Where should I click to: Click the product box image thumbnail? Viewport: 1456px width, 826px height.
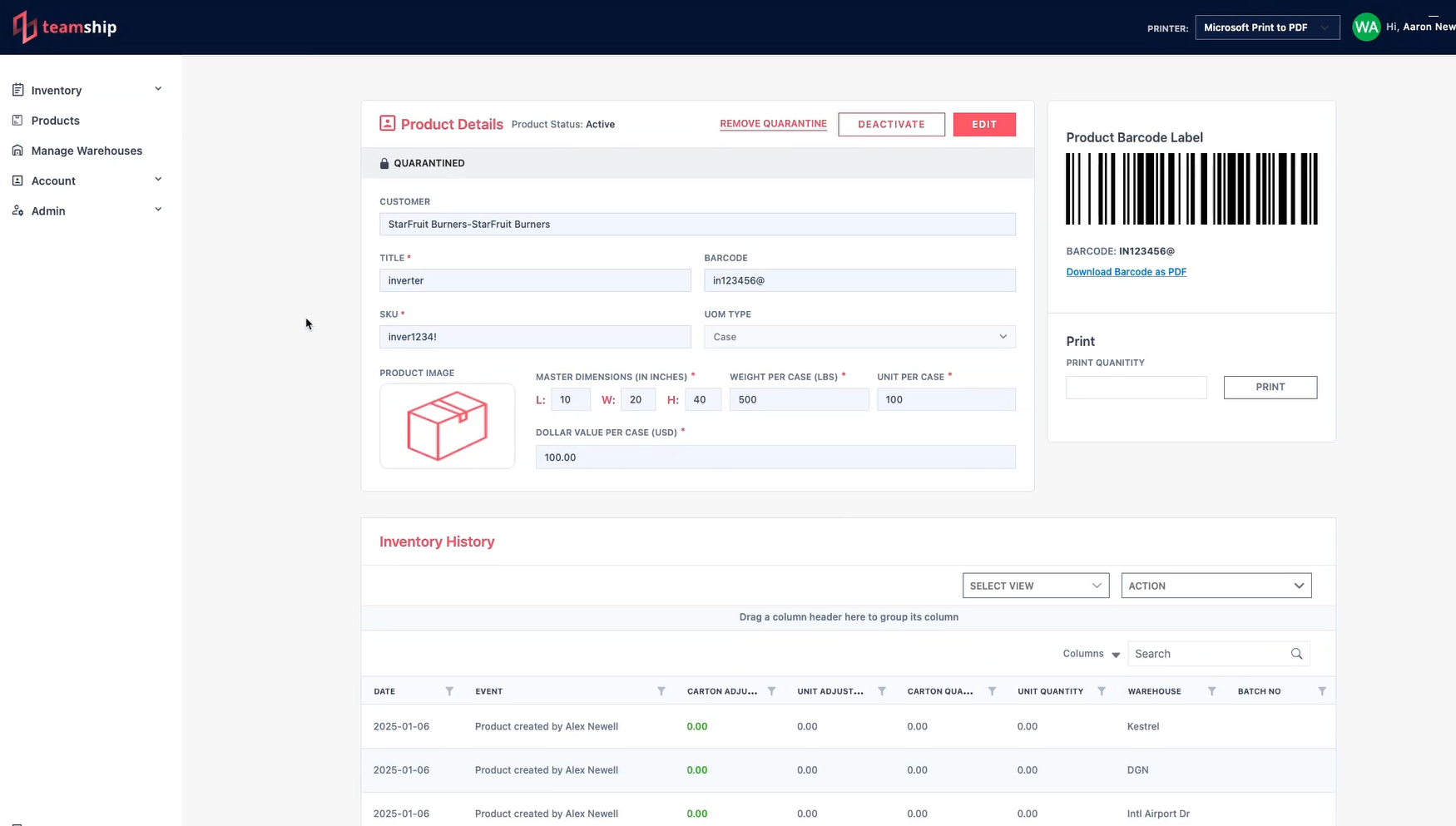(x=447, y=426)
